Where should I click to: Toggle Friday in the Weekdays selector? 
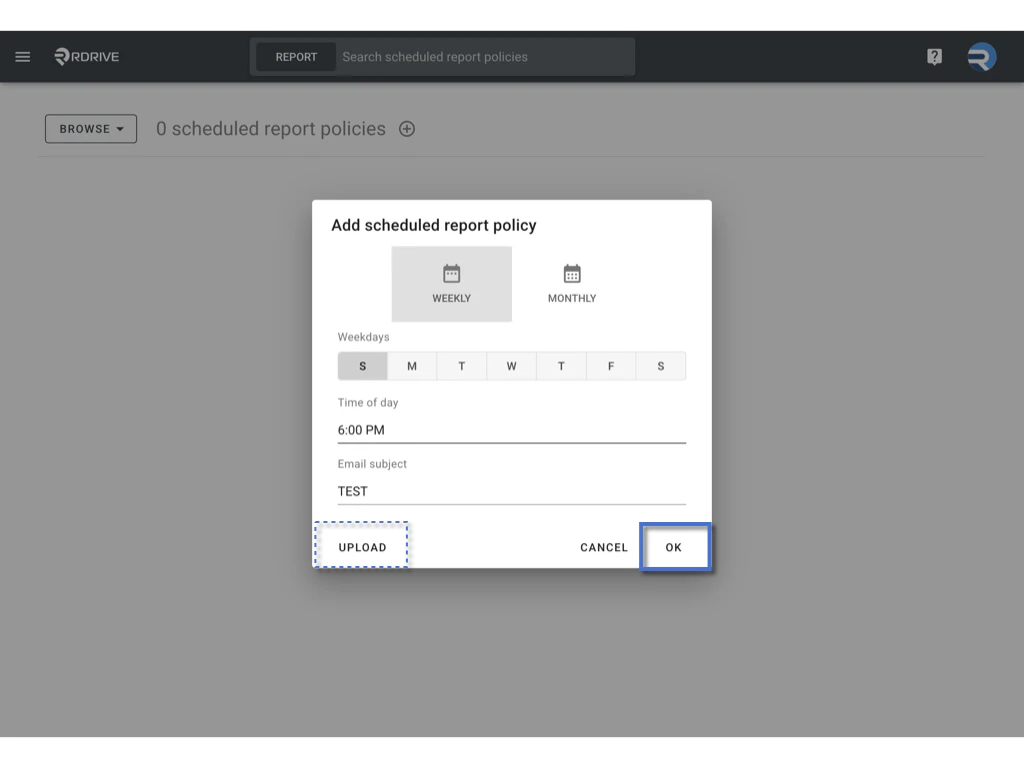click(611, 365)
